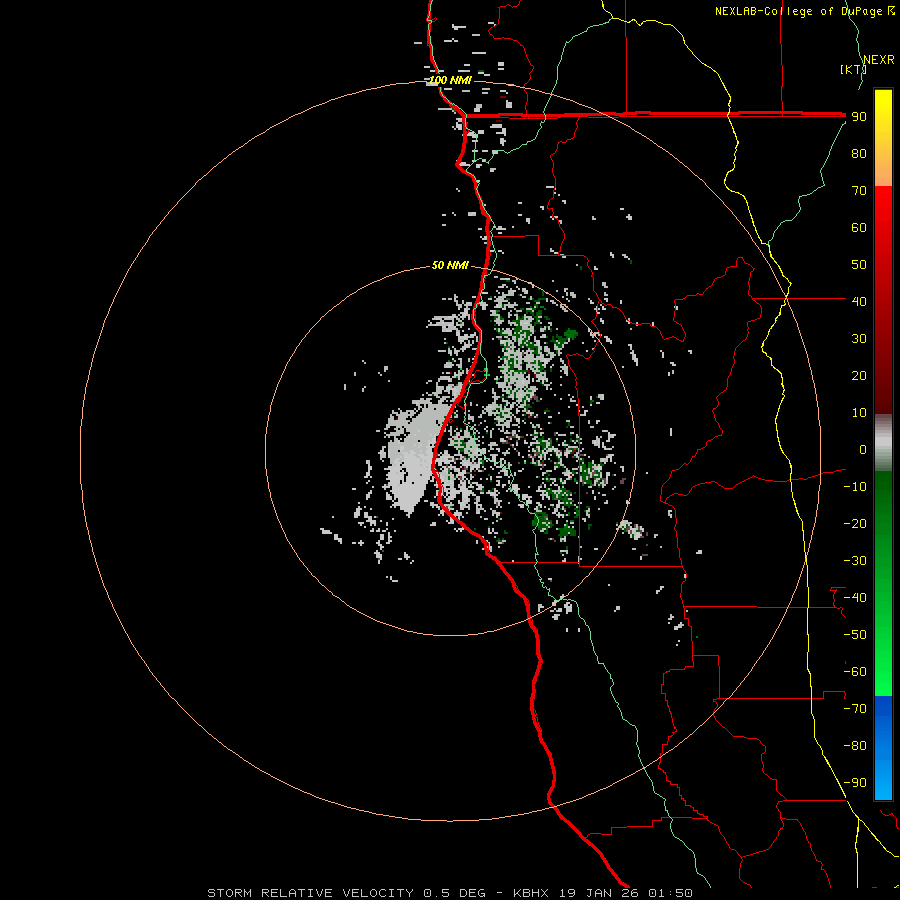
Task: Pick the red outbound segment of colorbar
Action: [883, 300]
